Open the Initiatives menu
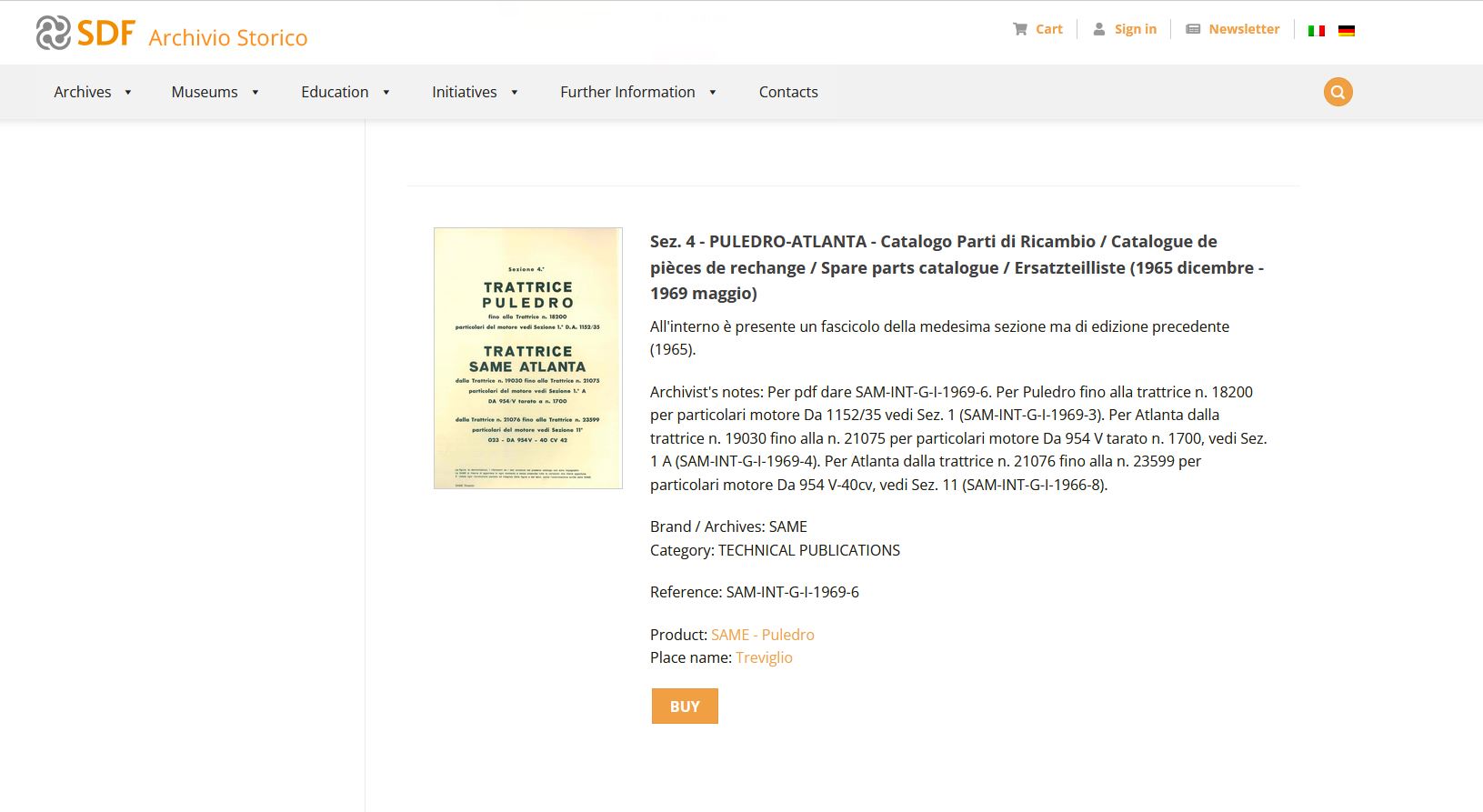The height and width of the screenshot is (812, 1483). (x=464, y=92)
